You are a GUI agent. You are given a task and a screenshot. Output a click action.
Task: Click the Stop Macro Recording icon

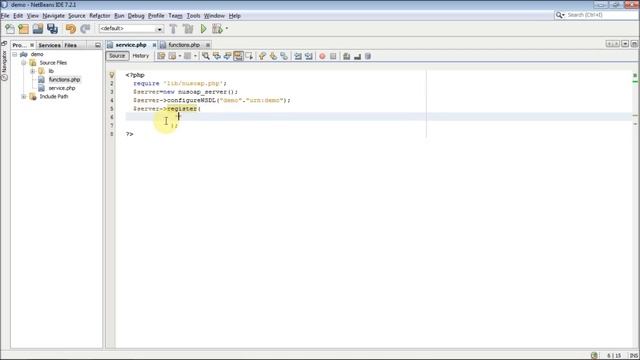pyautogui.click(x=333, y=56)
